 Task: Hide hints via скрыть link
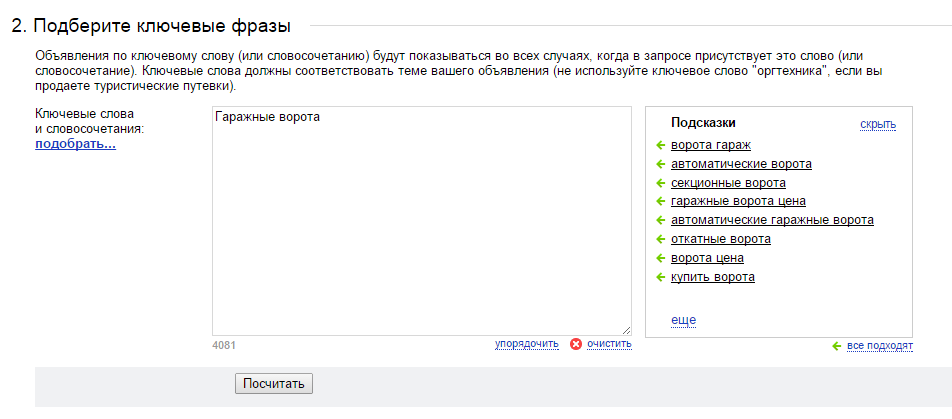pyautogui.click(x=878, y=124)
